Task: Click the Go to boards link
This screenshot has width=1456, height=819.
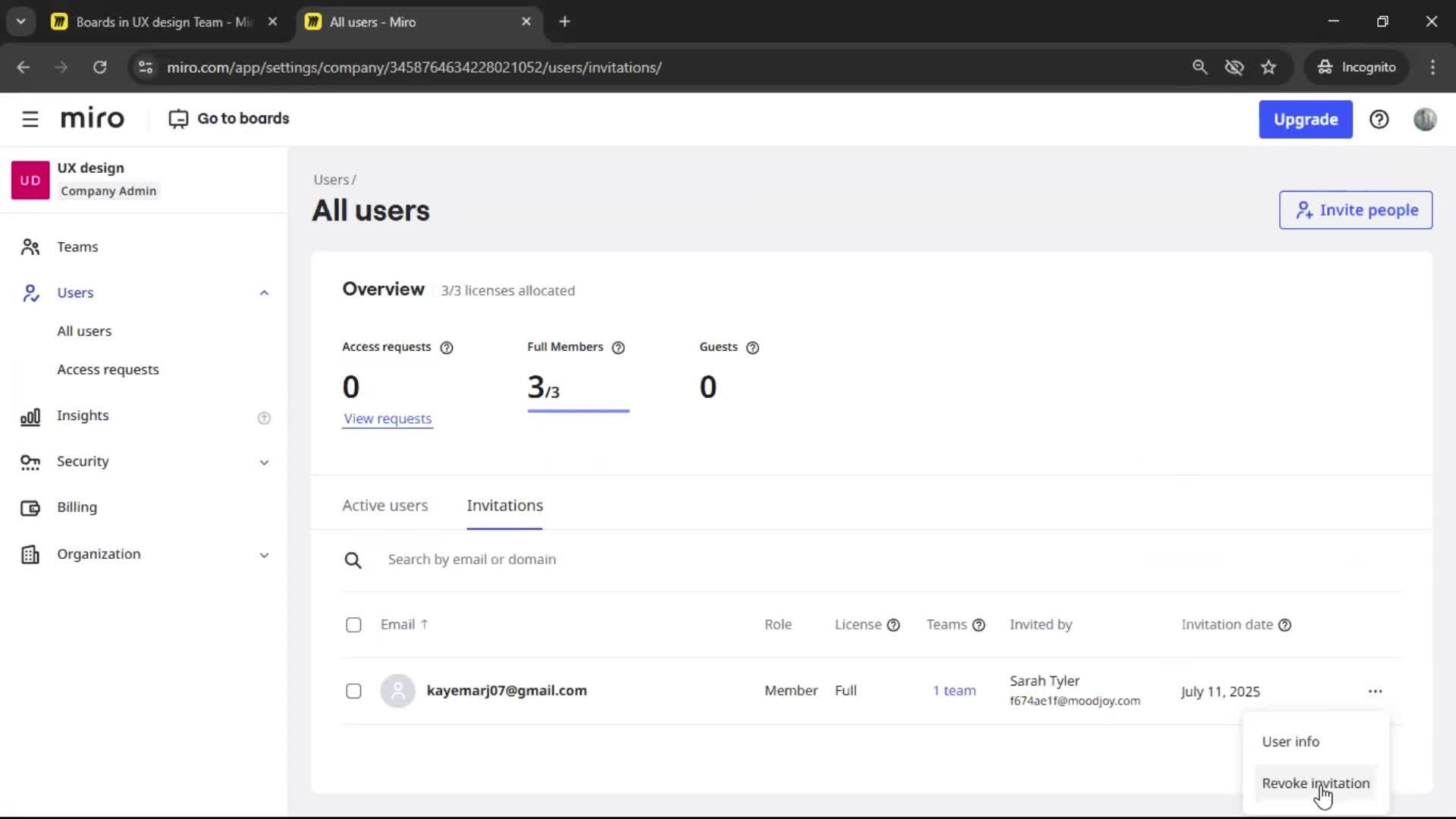Action: [243, 118]
